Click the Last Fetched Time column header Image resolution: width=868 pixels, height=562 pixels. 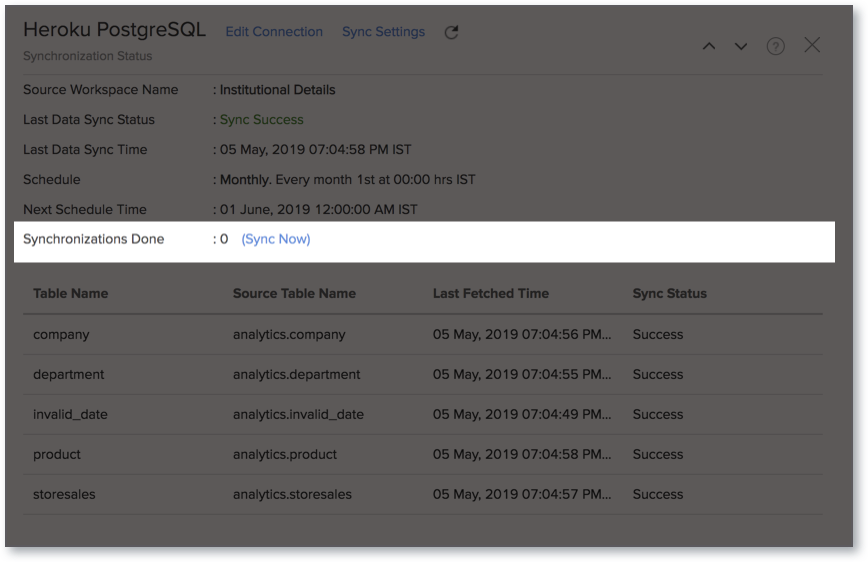point(490,293)
